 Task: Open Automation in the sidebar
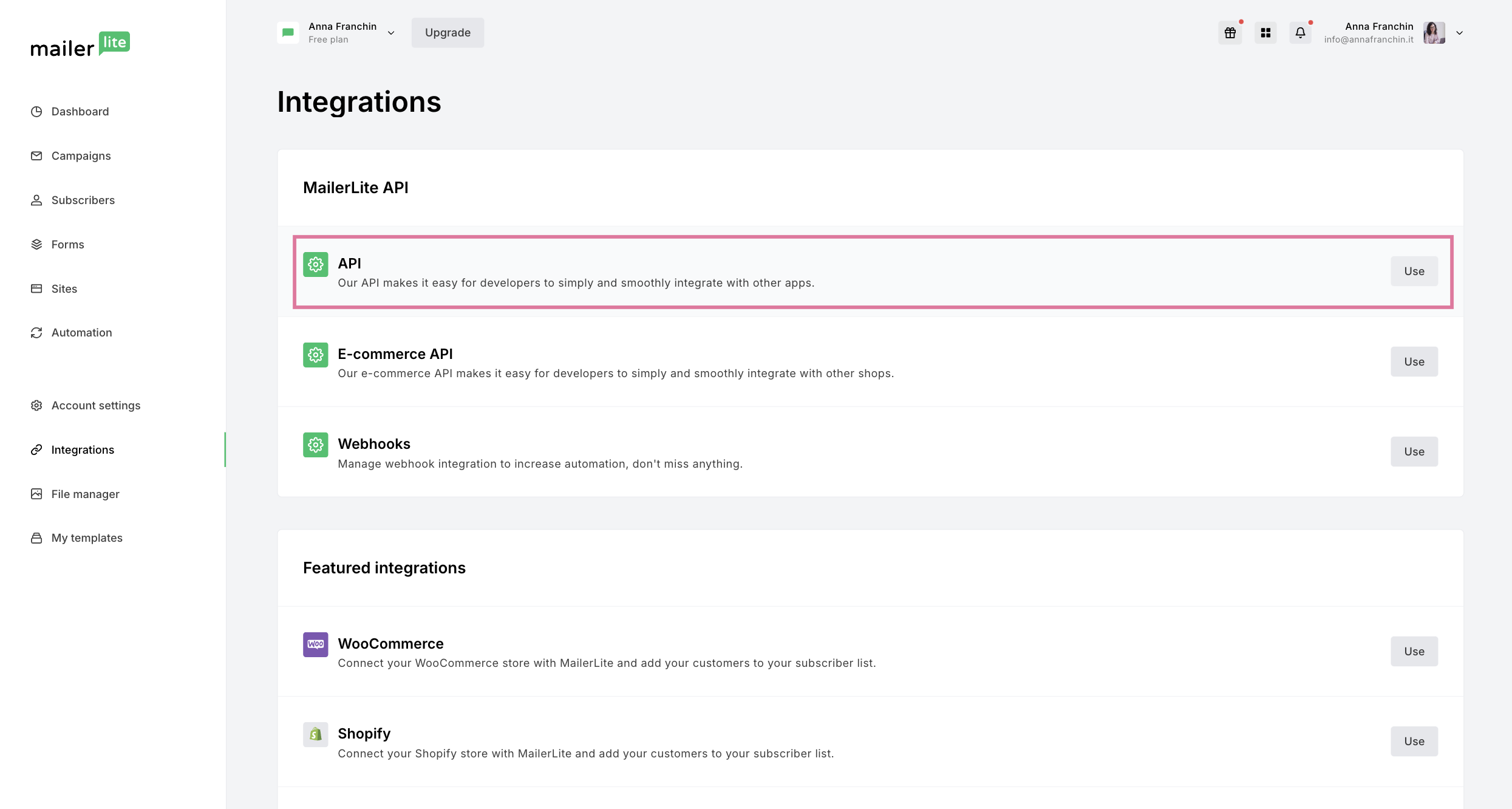(x=82, y=333)
